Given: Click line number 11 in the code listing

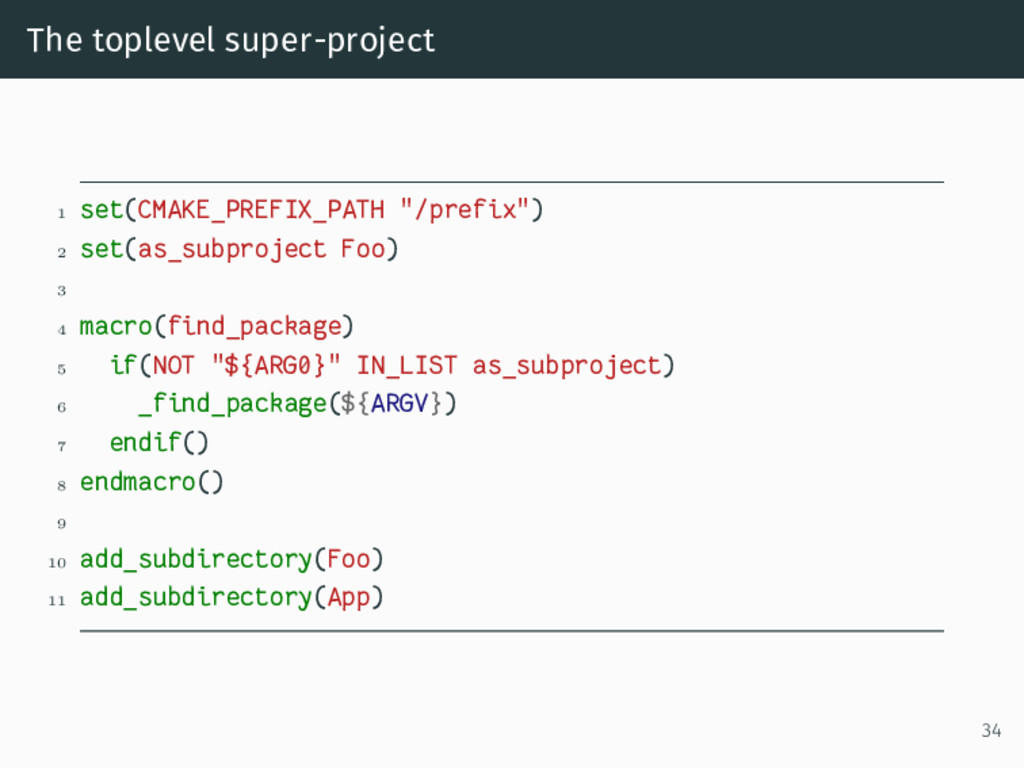Looking at the screenshot, I should pyautogui.click(x=57, y=601).
